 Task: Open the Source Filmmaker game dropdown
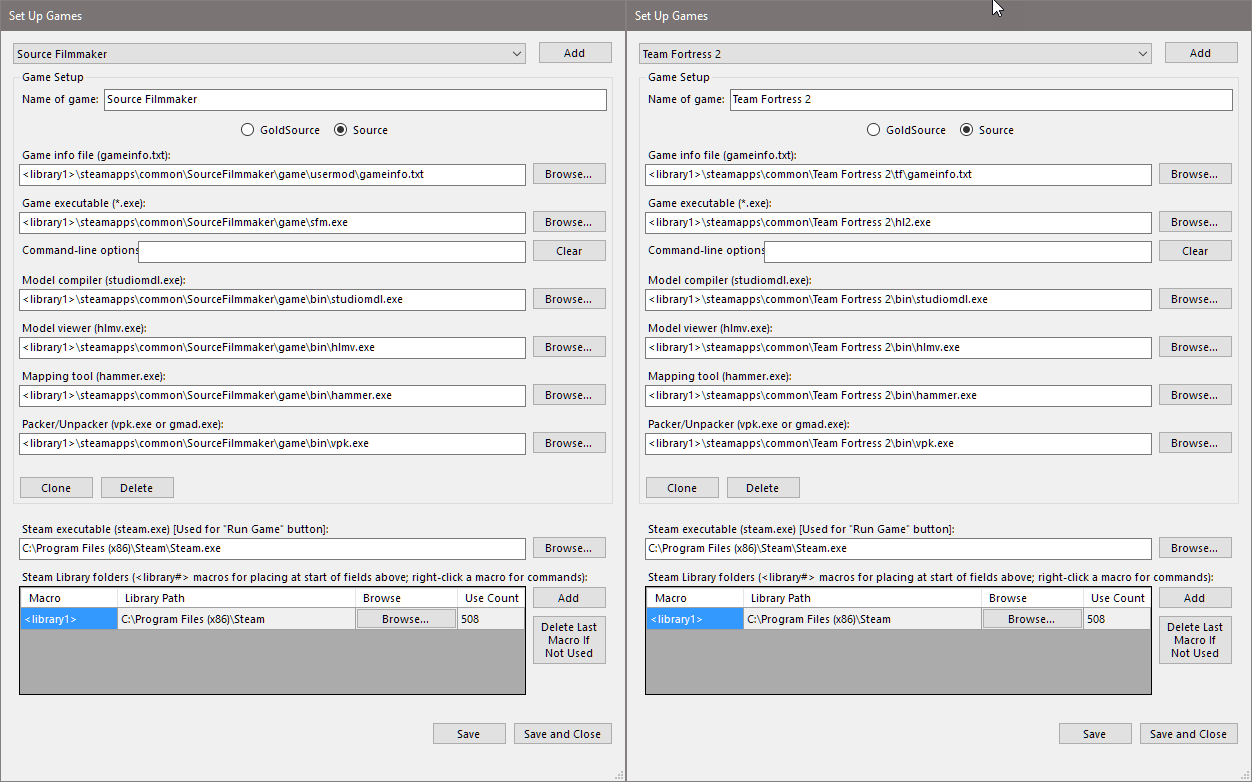(269, 54)
